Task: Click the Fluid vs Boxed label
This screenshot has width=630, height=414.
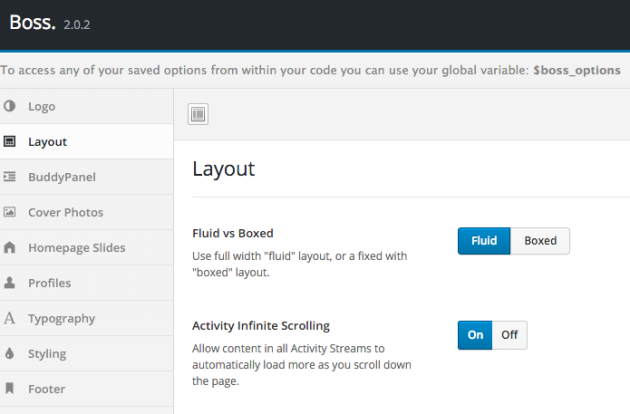Action: [x=233, y=233]
